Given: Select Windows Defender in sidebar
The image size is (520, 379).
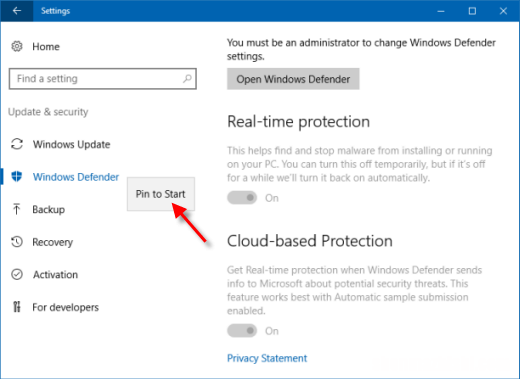Looking at the screenshot, I should 76,177.
